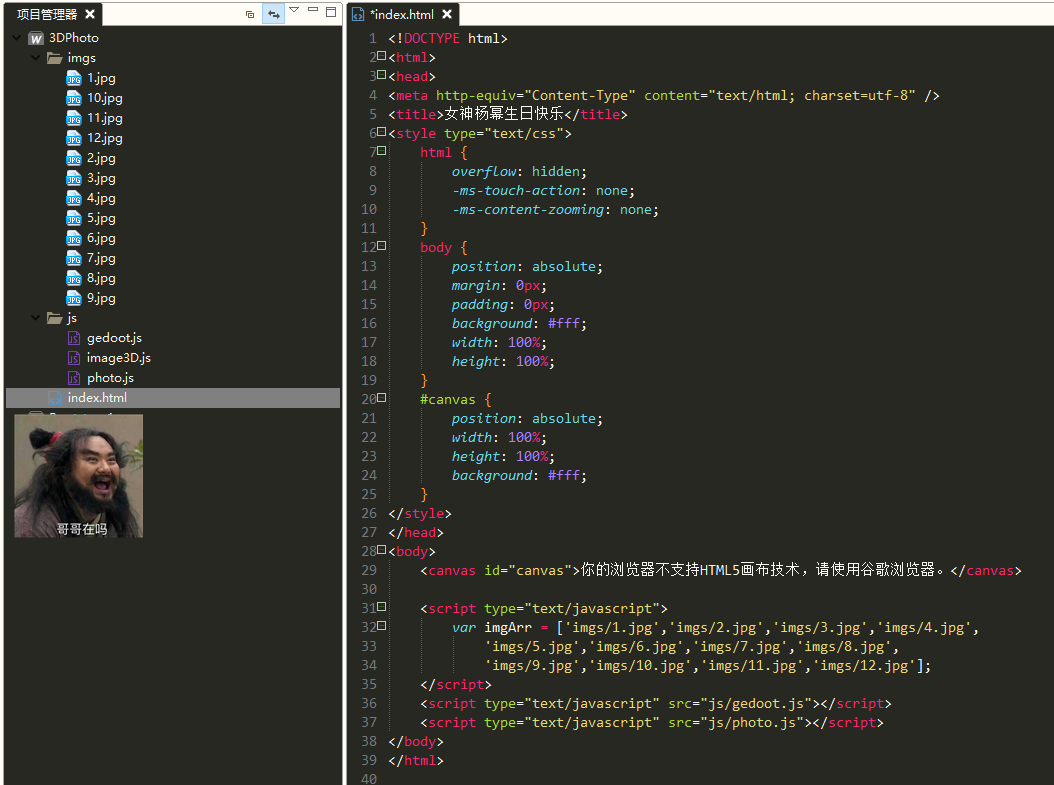Close the project manager tab
1054x785 pixels.
tap(90, 14)
